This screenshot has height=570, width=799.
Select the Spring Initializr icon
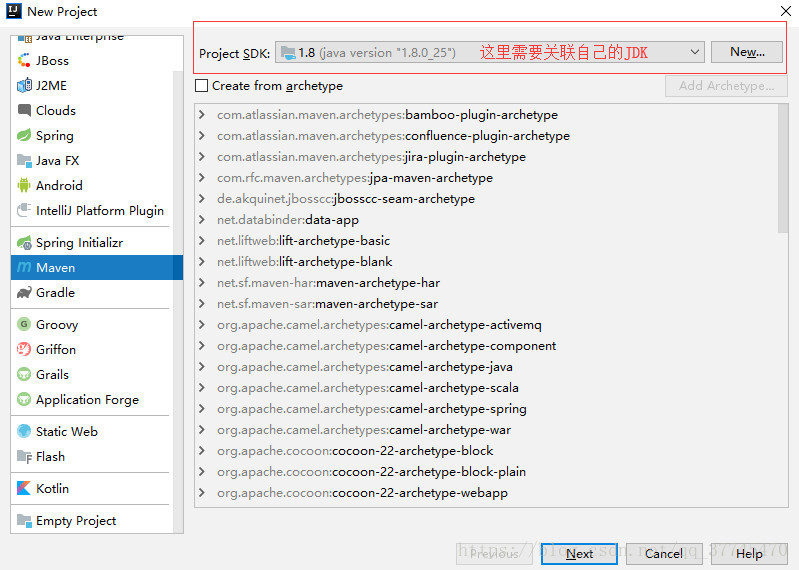click(x=23, y=242)
